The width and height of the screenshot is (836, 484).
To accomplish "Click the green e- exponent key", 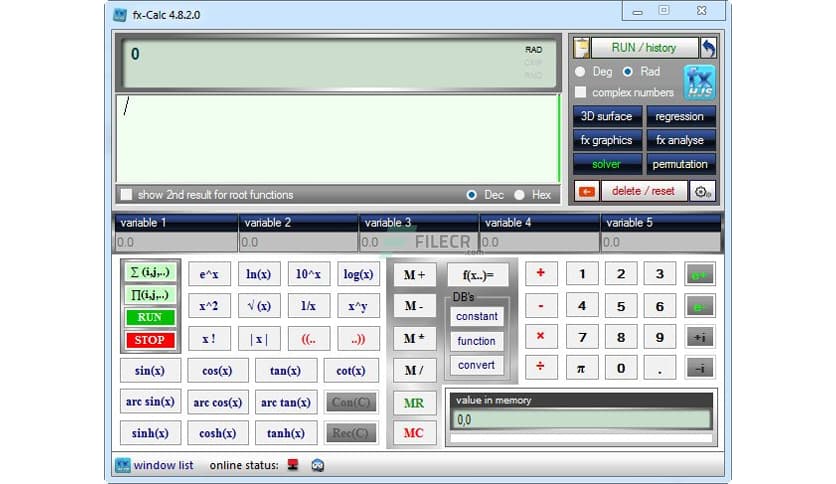I will coord(699,306).
